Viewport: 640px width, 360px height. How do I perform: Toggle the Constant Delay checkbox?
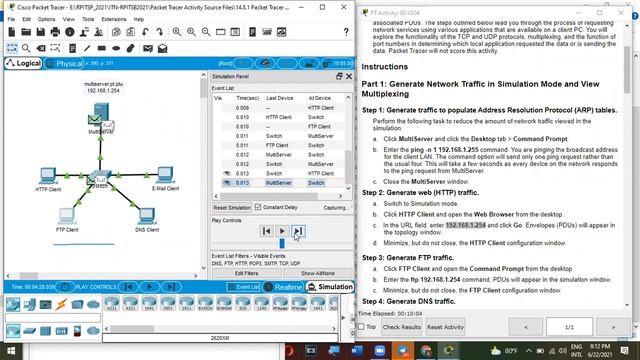(x=258, y=207)
